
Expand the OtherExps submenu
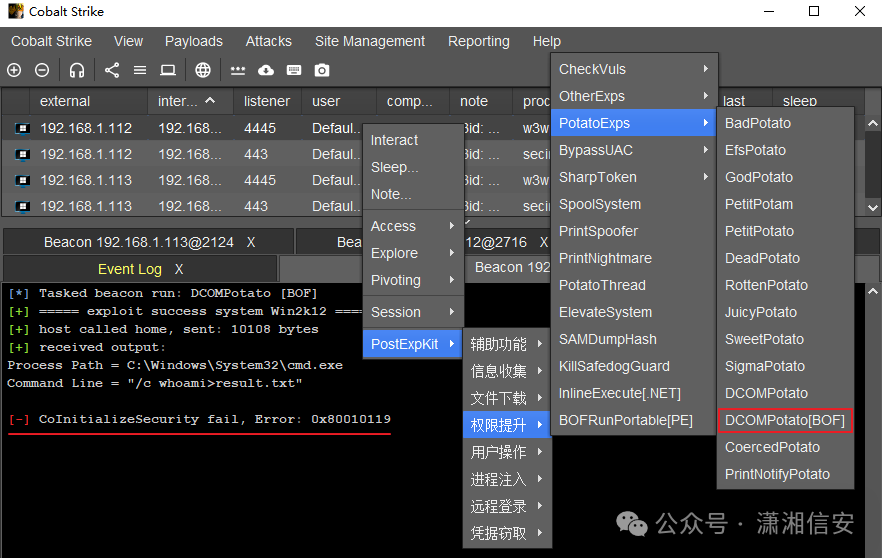coord(634,96)
